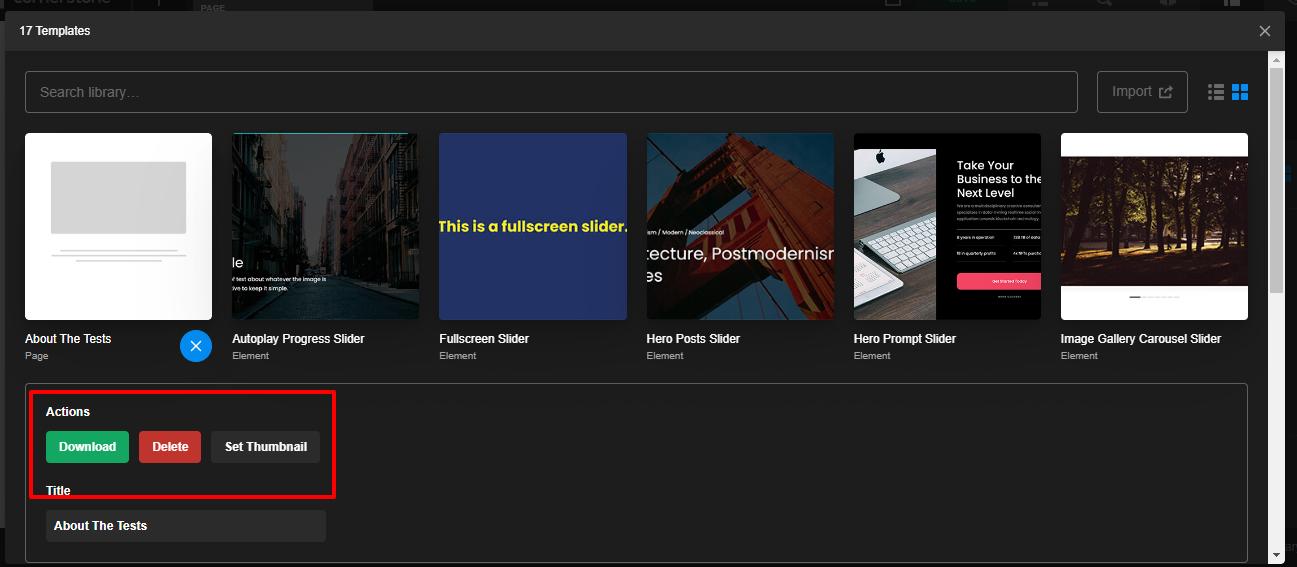
Task: Choose the Fullscreen Slider template
Action: pyautogui.click(x=533, y=226)
